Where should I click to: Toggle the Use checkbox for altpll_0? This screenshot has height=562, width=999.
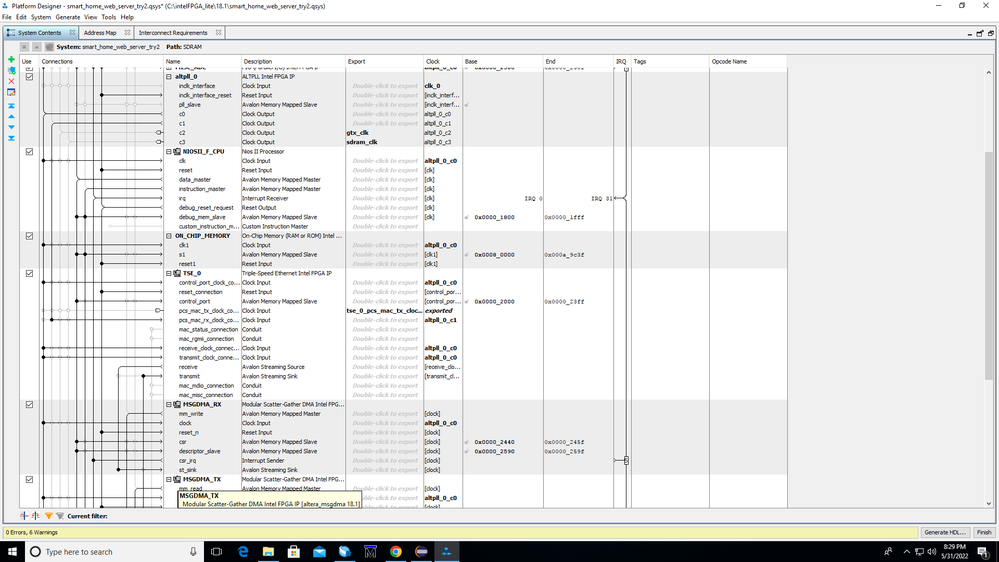point(29,76)
